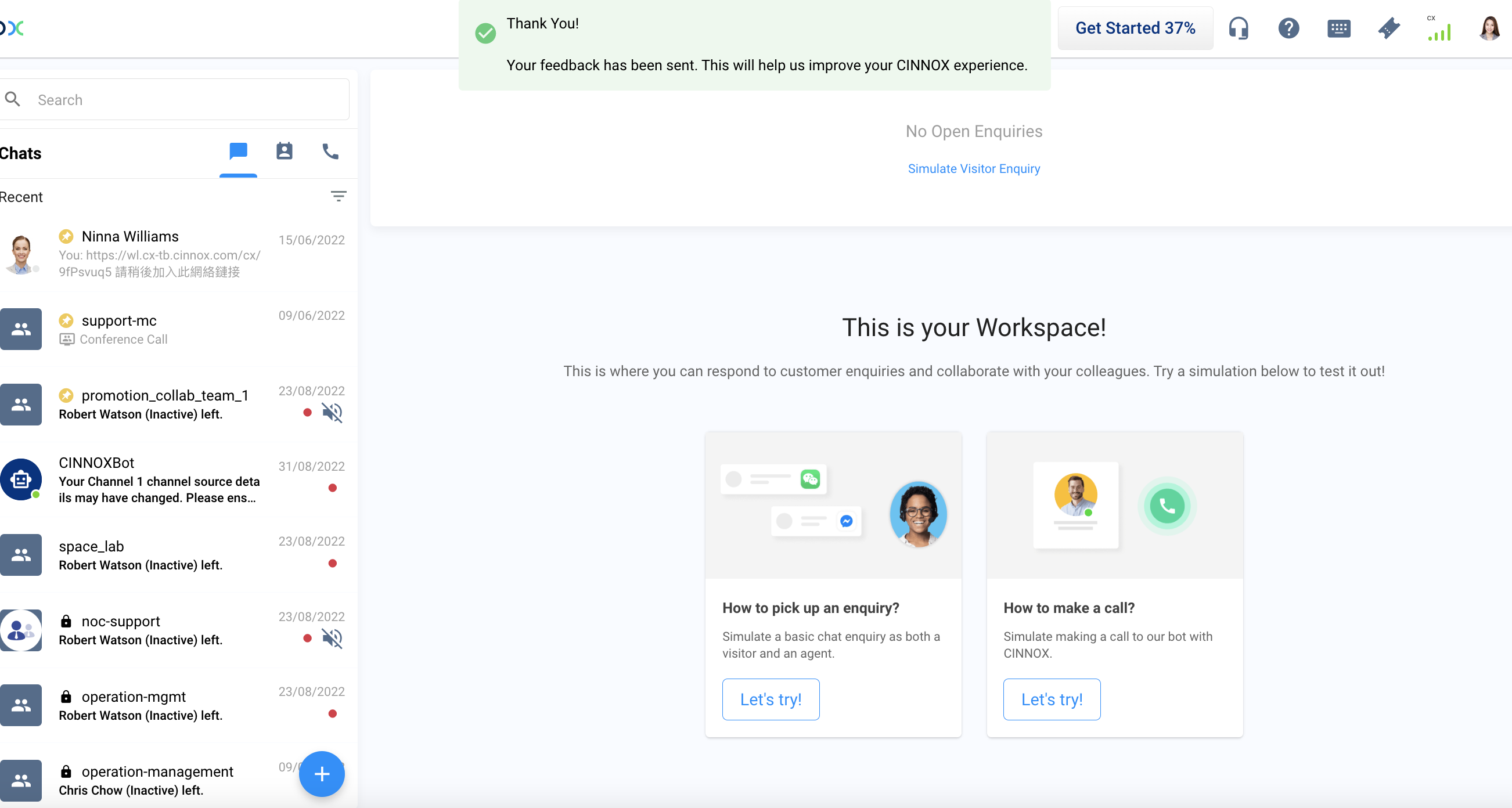This screenshot has height=808, width=1512.
Task: Switch to the Calls tab
Action: (330, 151)
